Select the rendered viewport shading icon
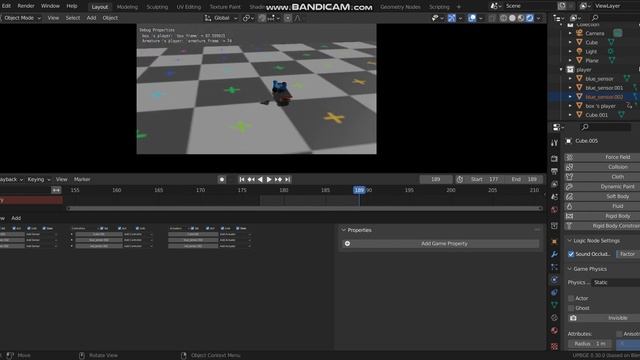This screenshot has height=360, width=640. pyautogui.click(x=530, y=18)
